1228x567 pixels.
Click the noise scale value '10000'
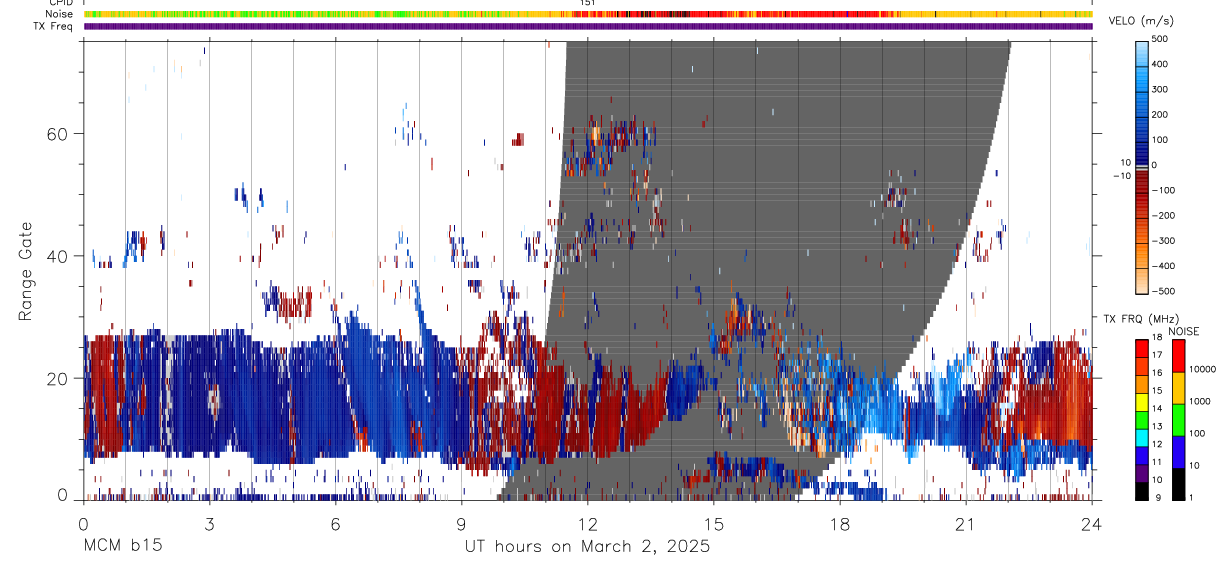coord(1203,370)
